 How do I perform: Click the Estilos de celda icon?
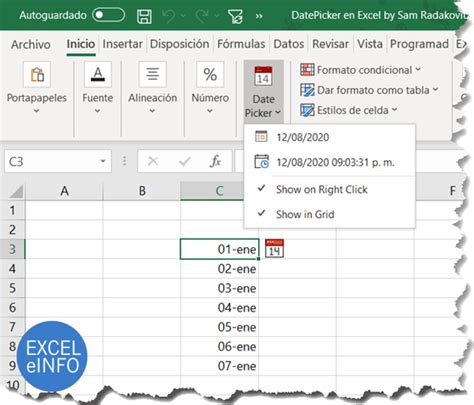click(307, 110)
